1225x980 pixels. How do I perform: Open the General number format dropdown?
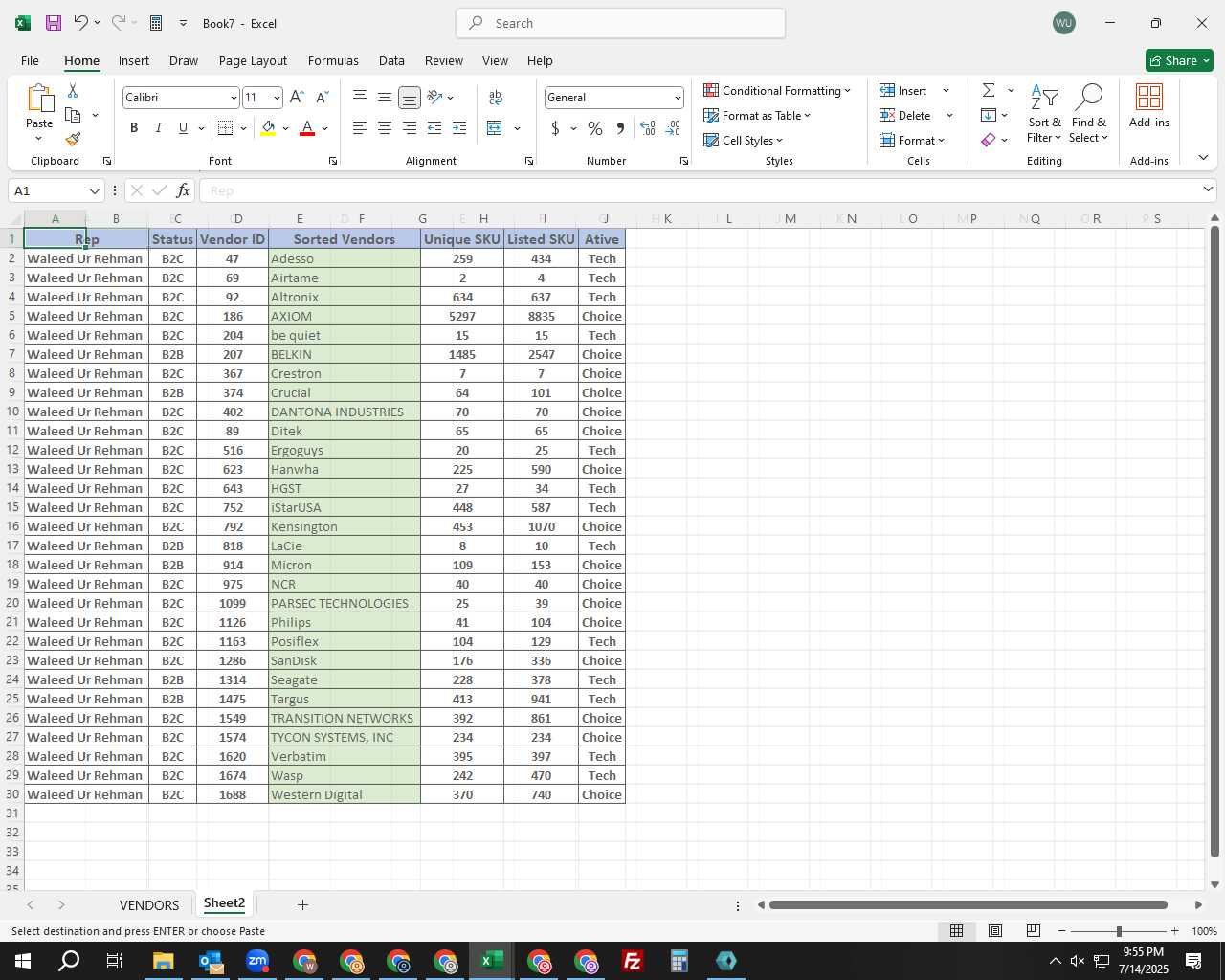(x=678, y=98)
